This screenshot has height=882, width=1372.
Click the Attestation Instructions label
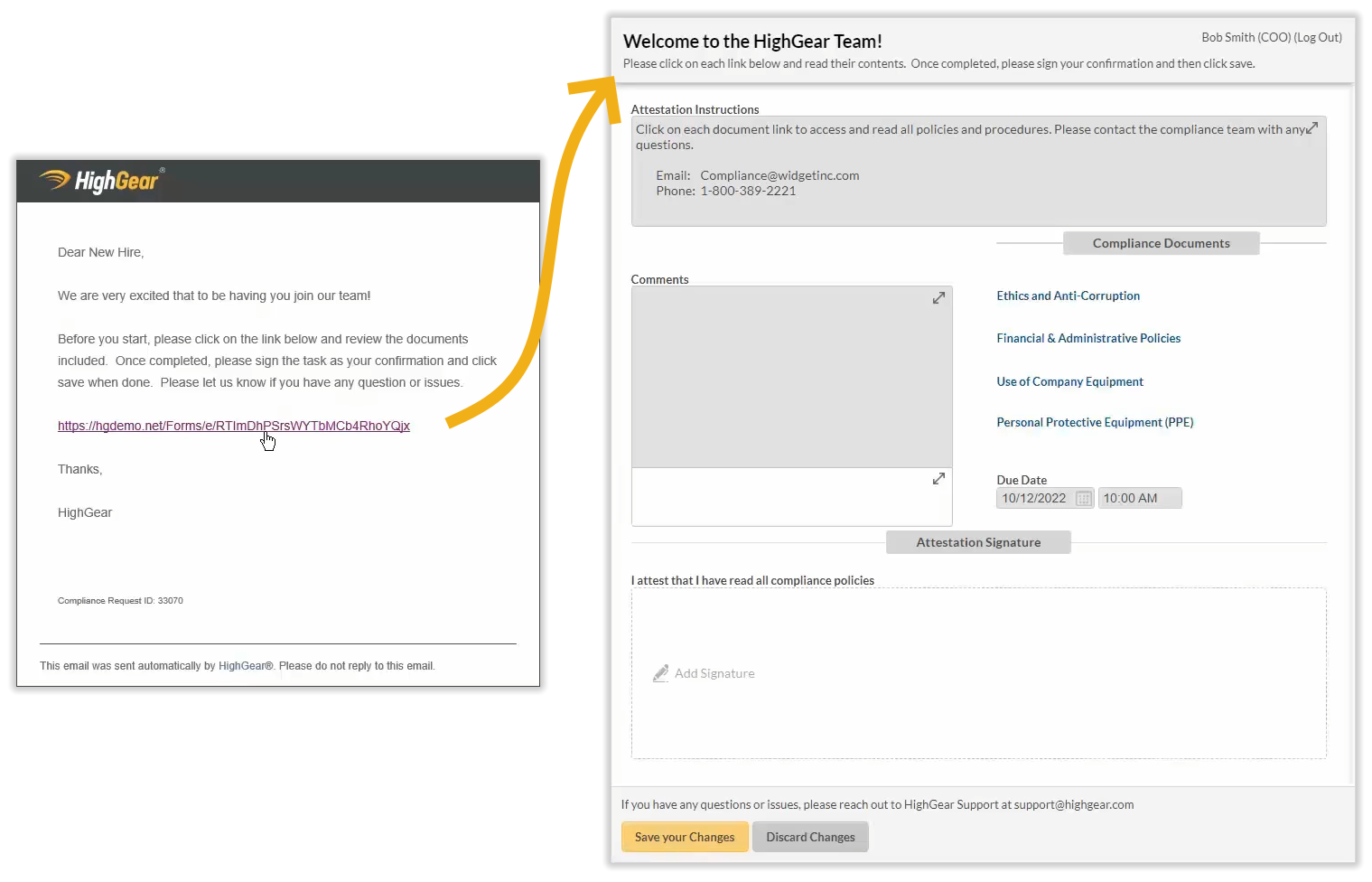(x=695, y=109)
